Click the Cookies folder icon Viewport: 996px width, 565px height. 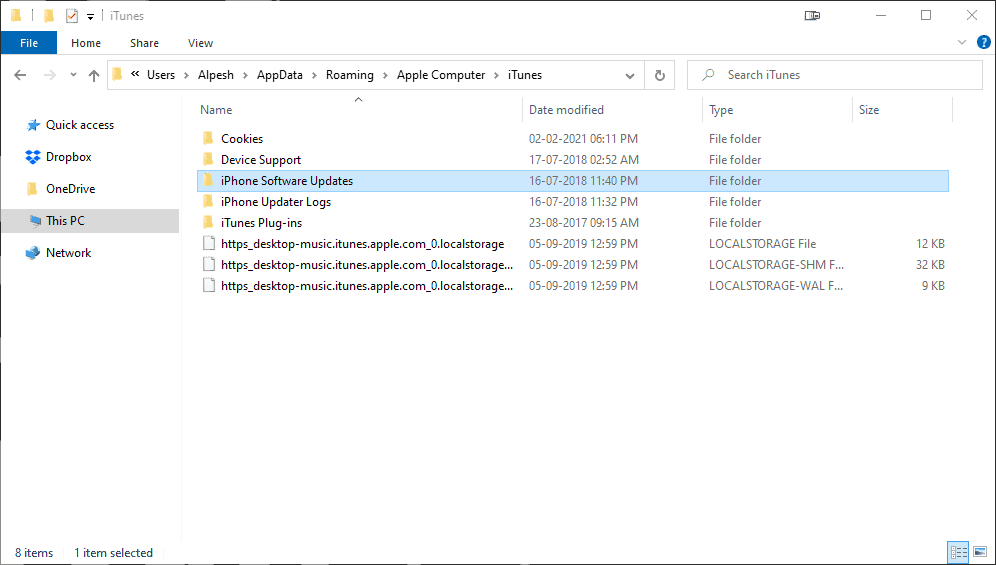[208, 138]
